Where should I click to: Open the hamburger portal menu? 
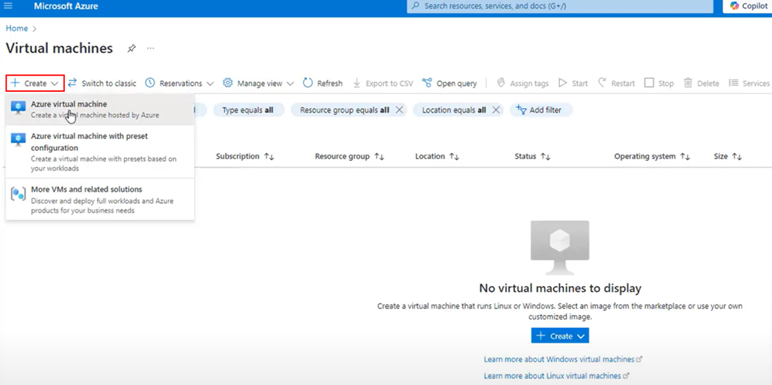point(8,6)
